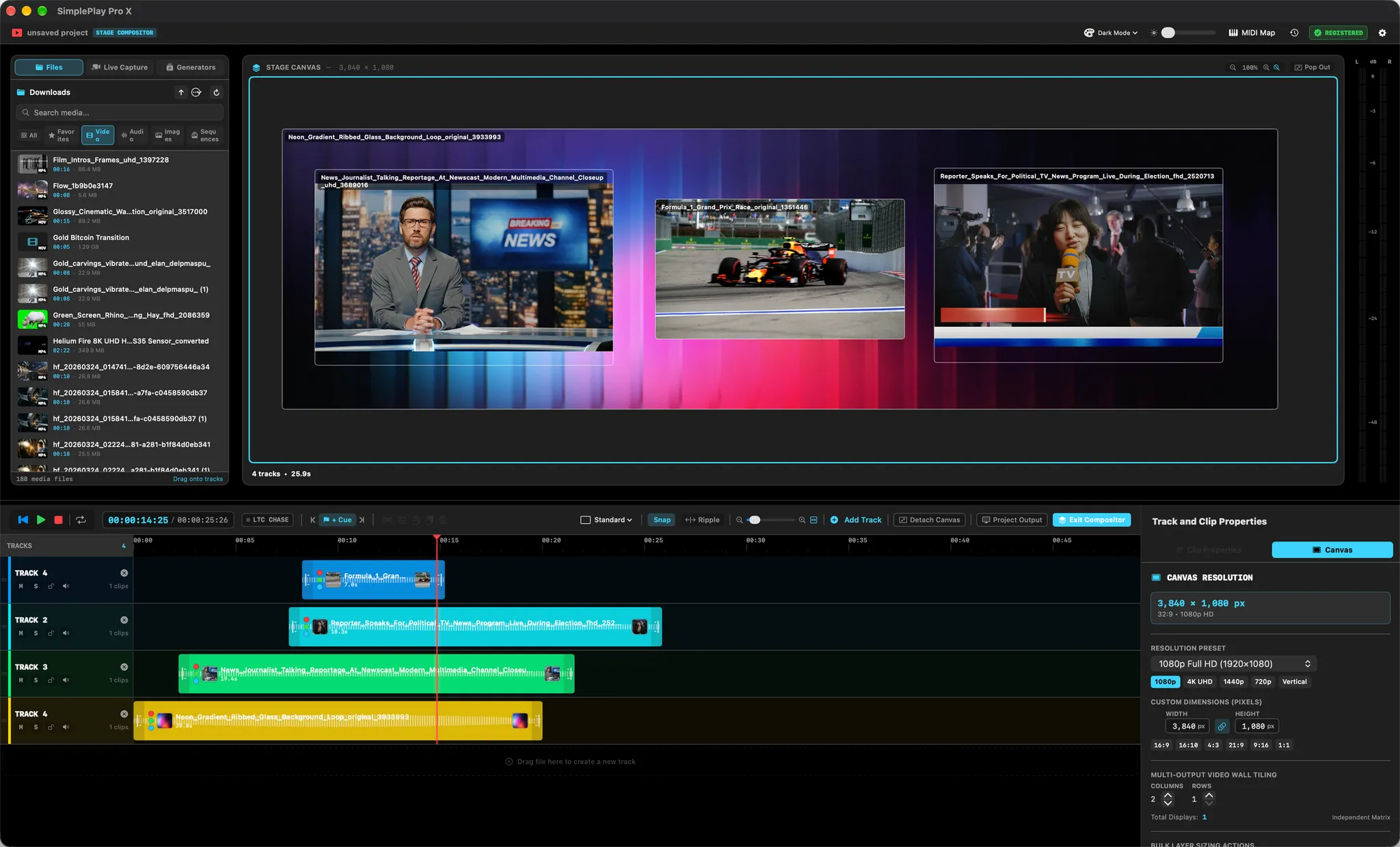The image size is (1400, 847).
Task: Select the Files tab
Action: point(49,67)
